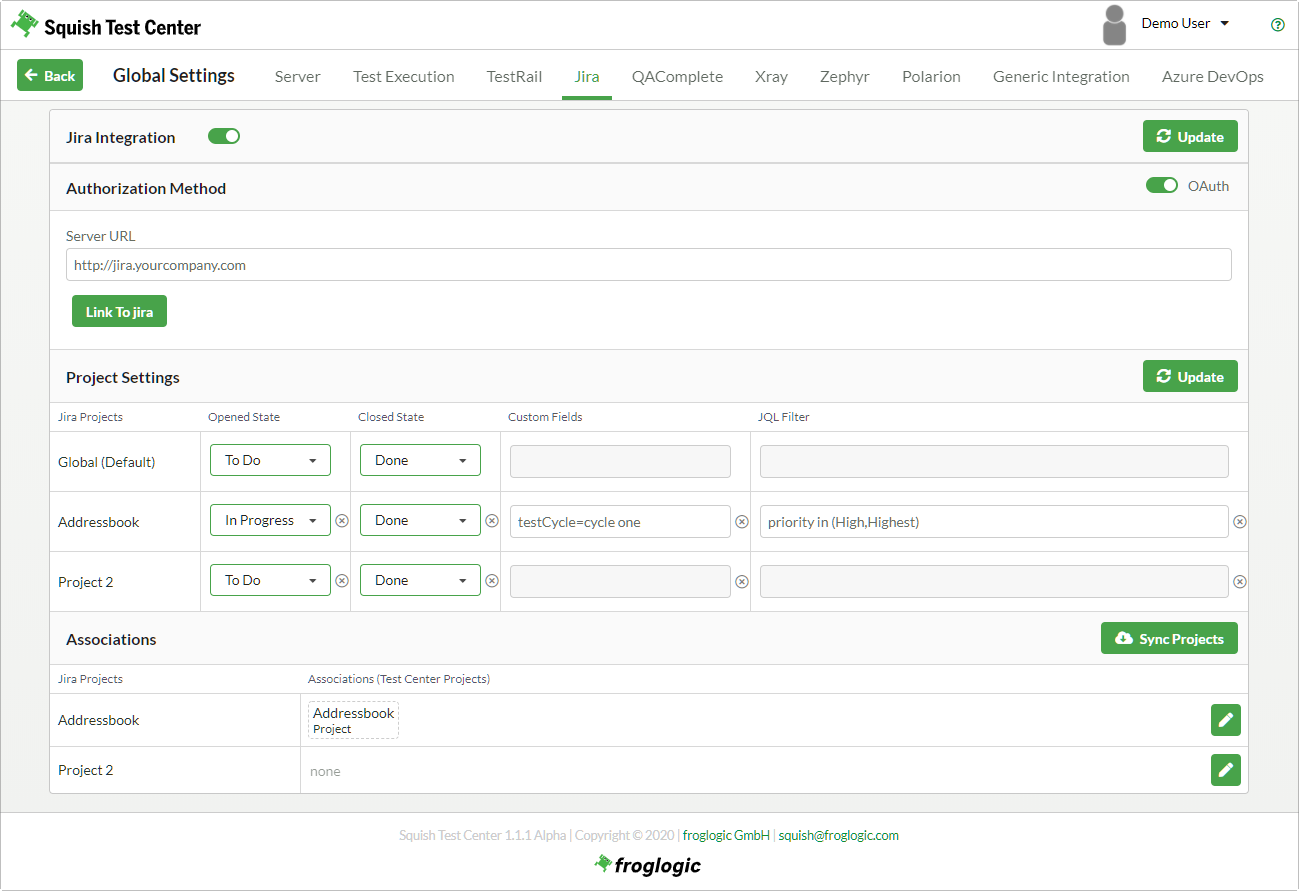This screenshot has height=891, width=1299.
Task: Open Addressbook In Progress state dropdown
Action: (x=270, y=520)
